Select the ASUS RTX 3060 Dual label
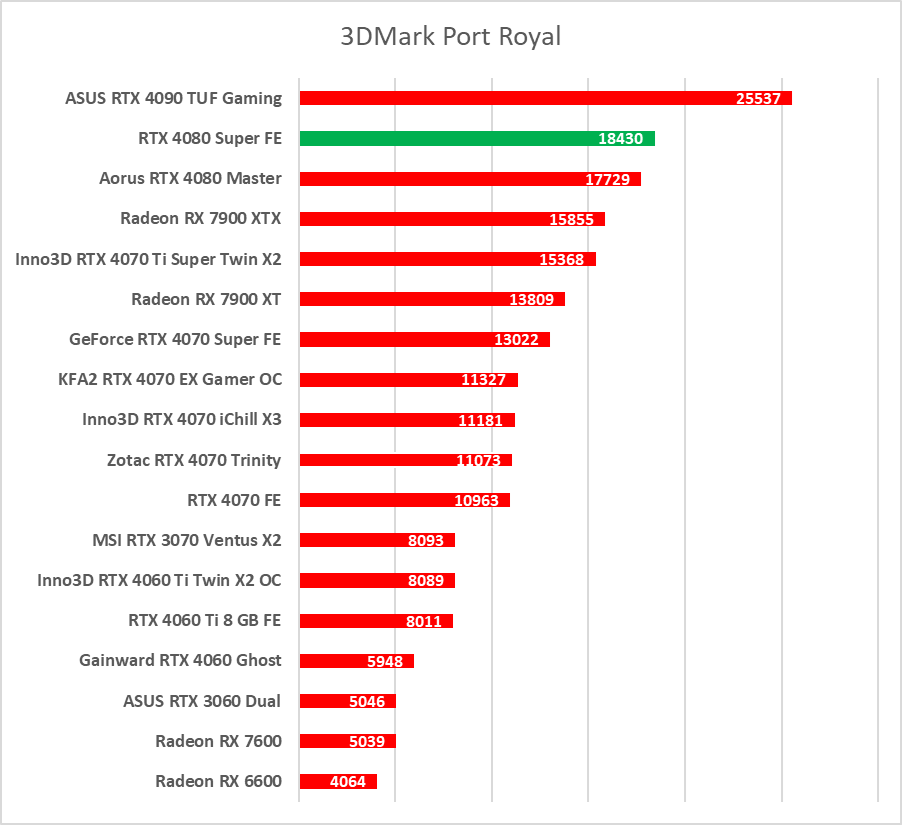Screen dimensions: 902x825 pos(202,701)
